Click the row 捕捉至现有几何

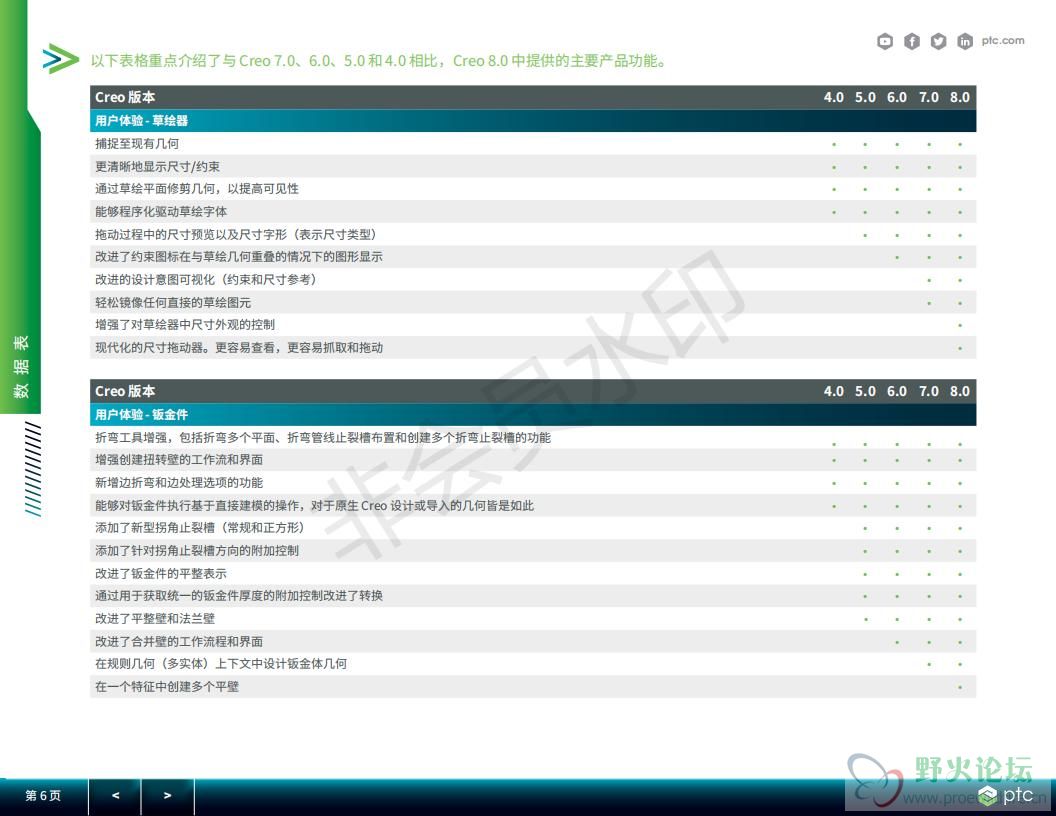tap(533, 143)
